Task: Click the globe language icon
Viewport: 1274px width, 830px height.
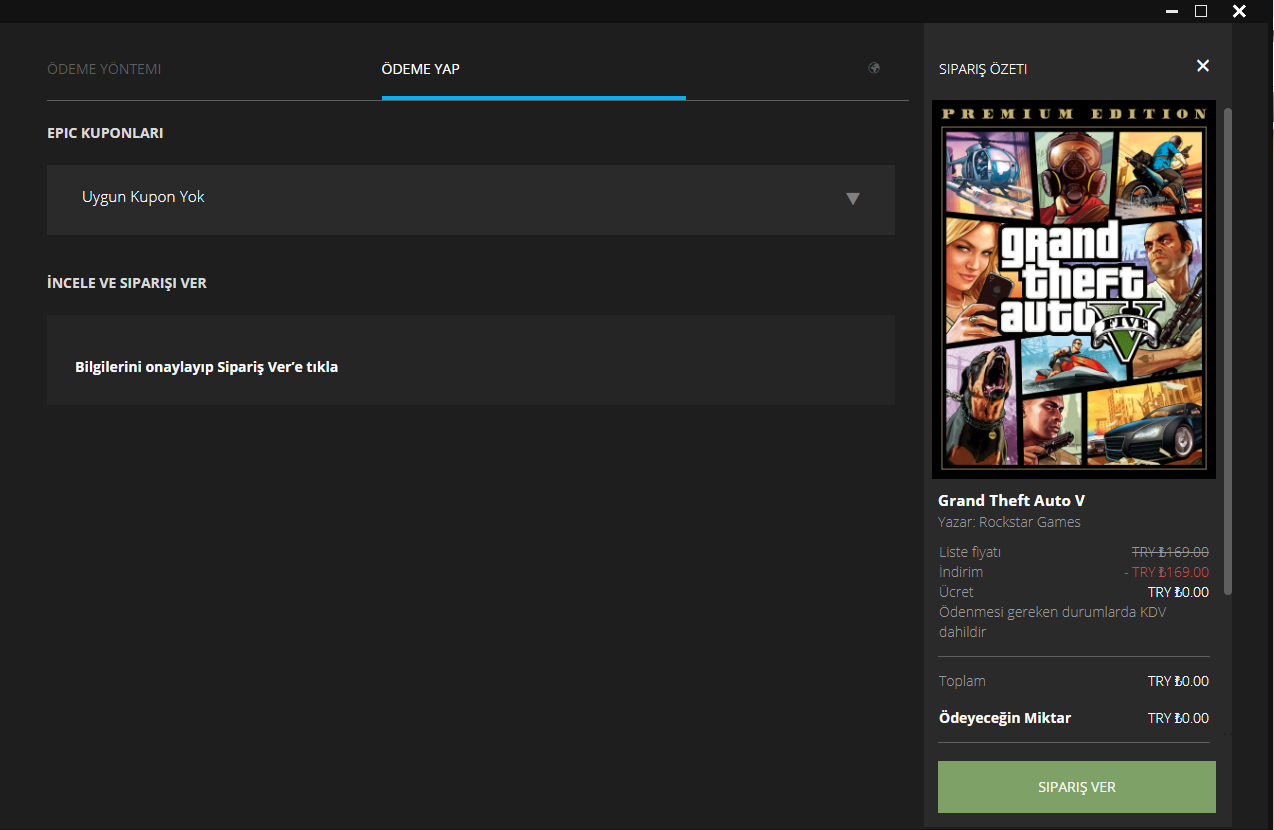Action: click(x=874, y=68)
